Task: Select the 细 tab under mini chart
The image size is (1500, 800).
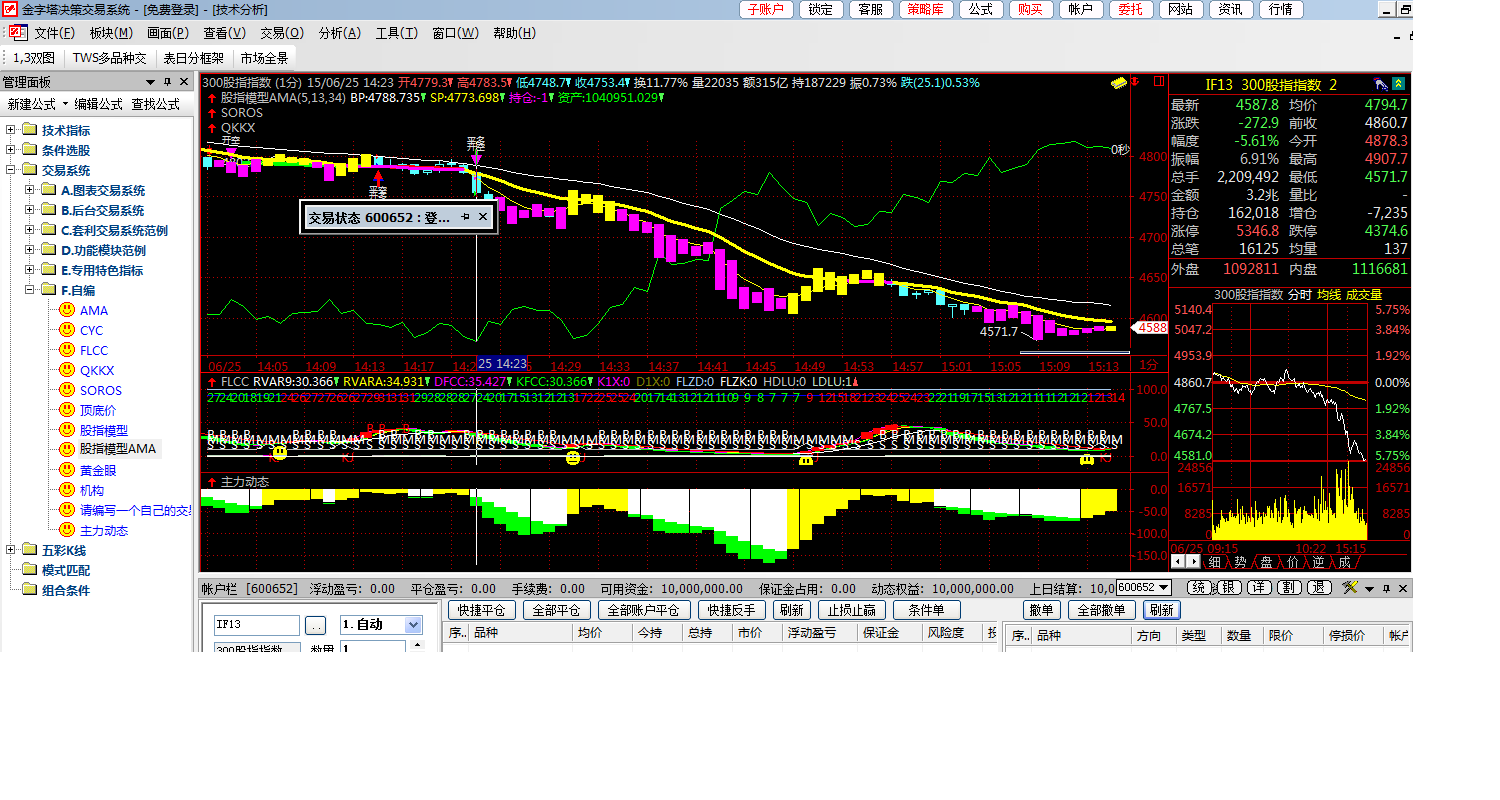Action: click(1215, 562)
